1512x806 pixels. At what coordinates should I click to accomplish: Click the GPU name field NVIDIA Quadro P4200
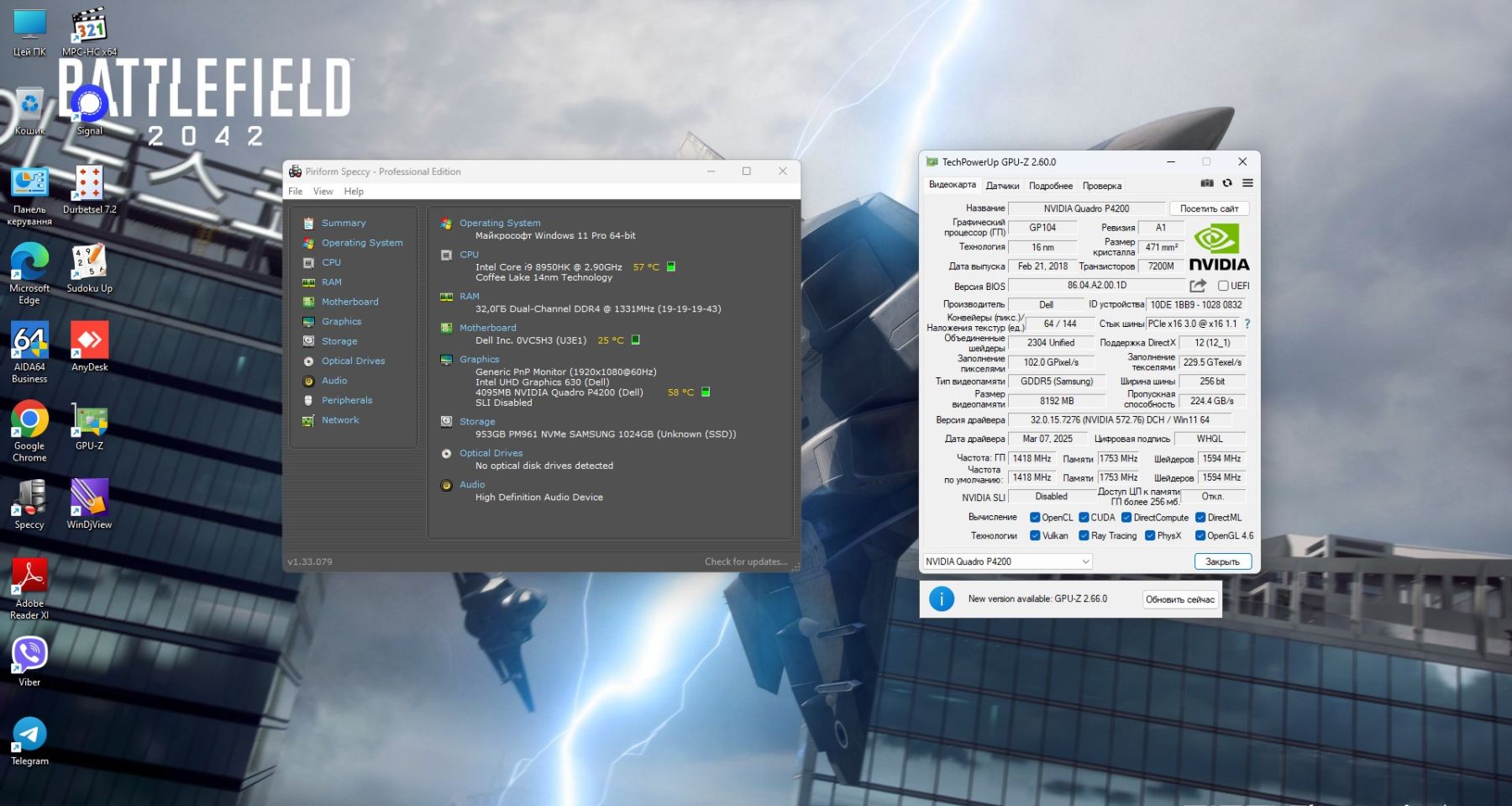1086,208
